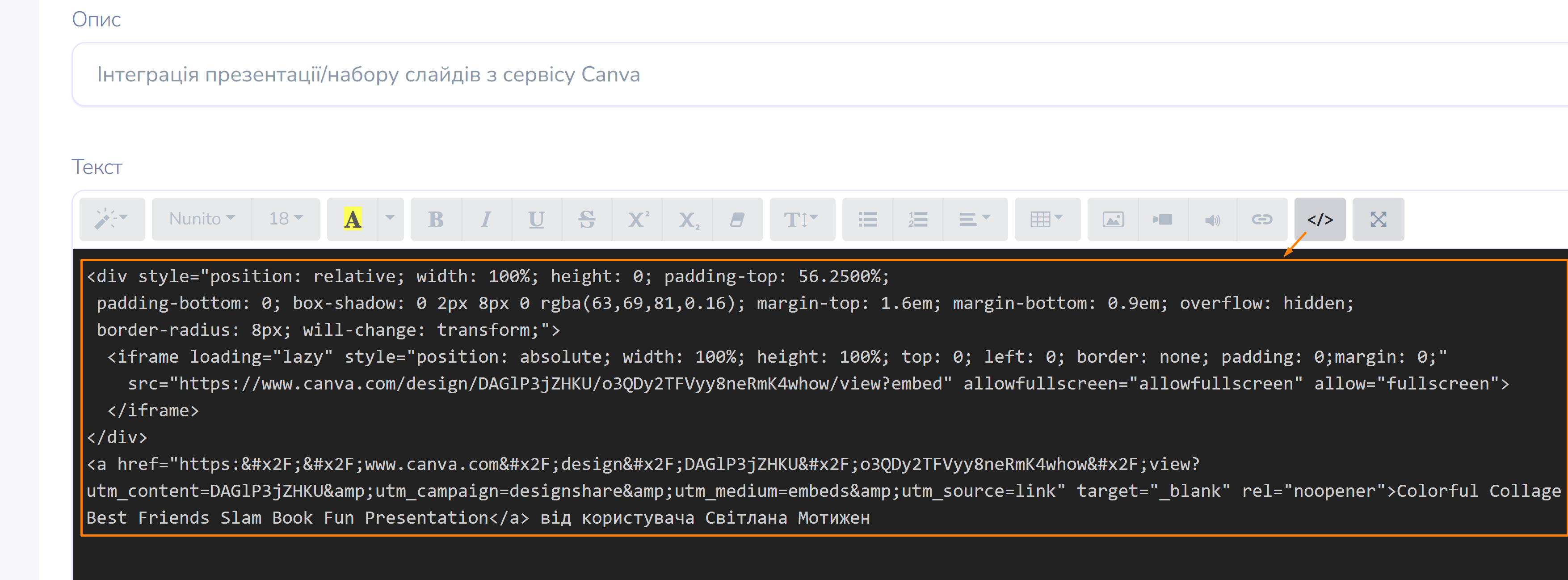
Task: Toggle the code view button
Action: coord(1319,219)
